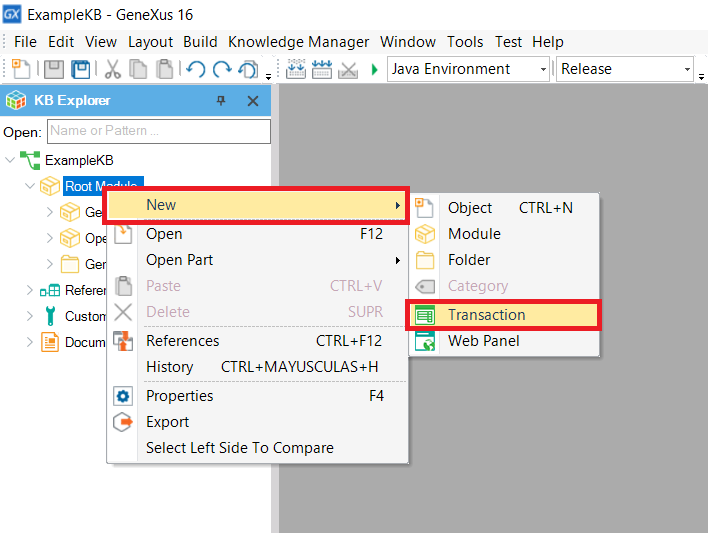The height and width of the screenshot is (533, 708).
Task: Select Transaction from the New submenu
Action: (x=504, y=315)
